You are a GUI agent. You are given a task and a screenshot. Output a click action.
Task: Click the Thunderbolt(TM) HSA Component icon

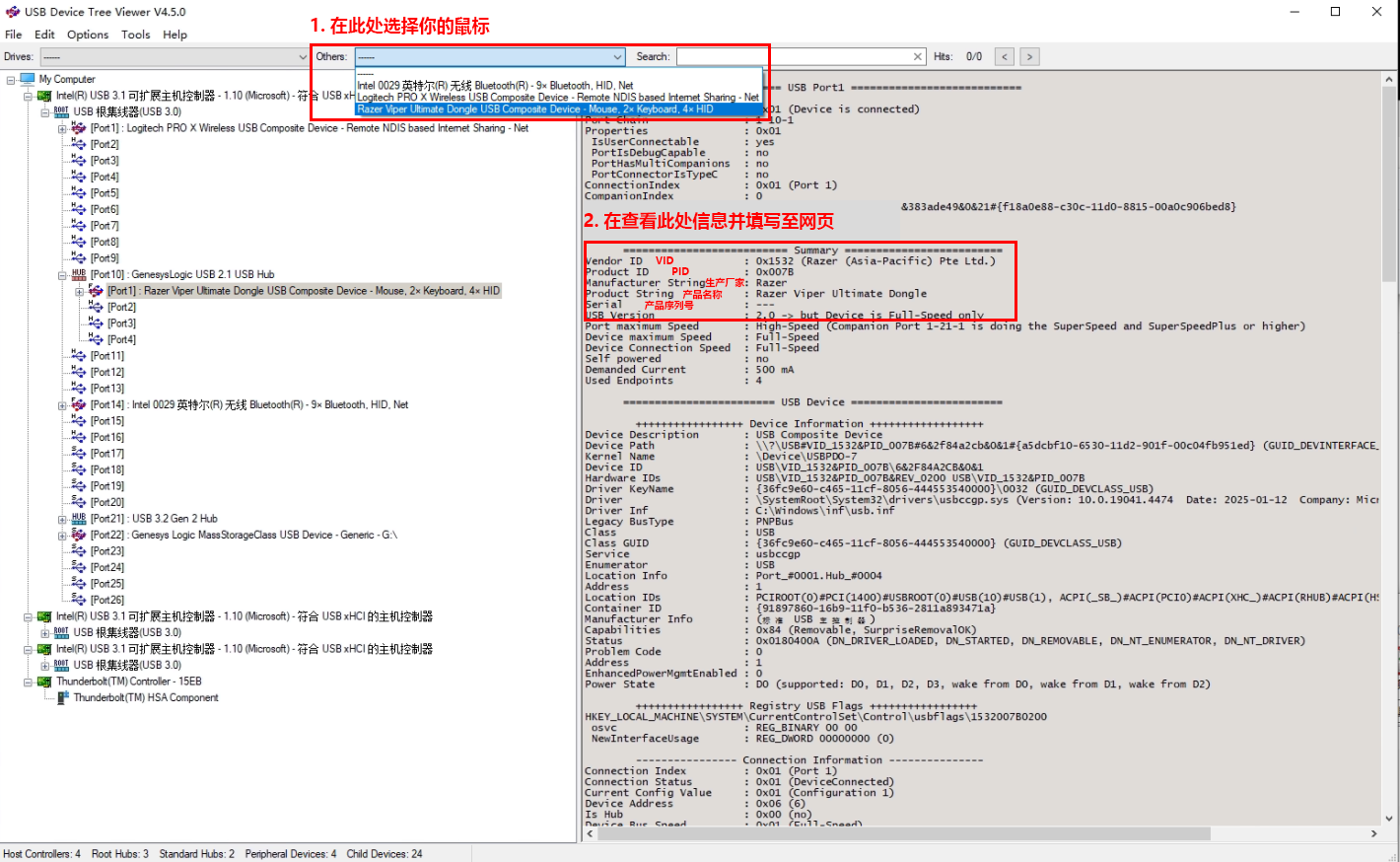point(62,697)
